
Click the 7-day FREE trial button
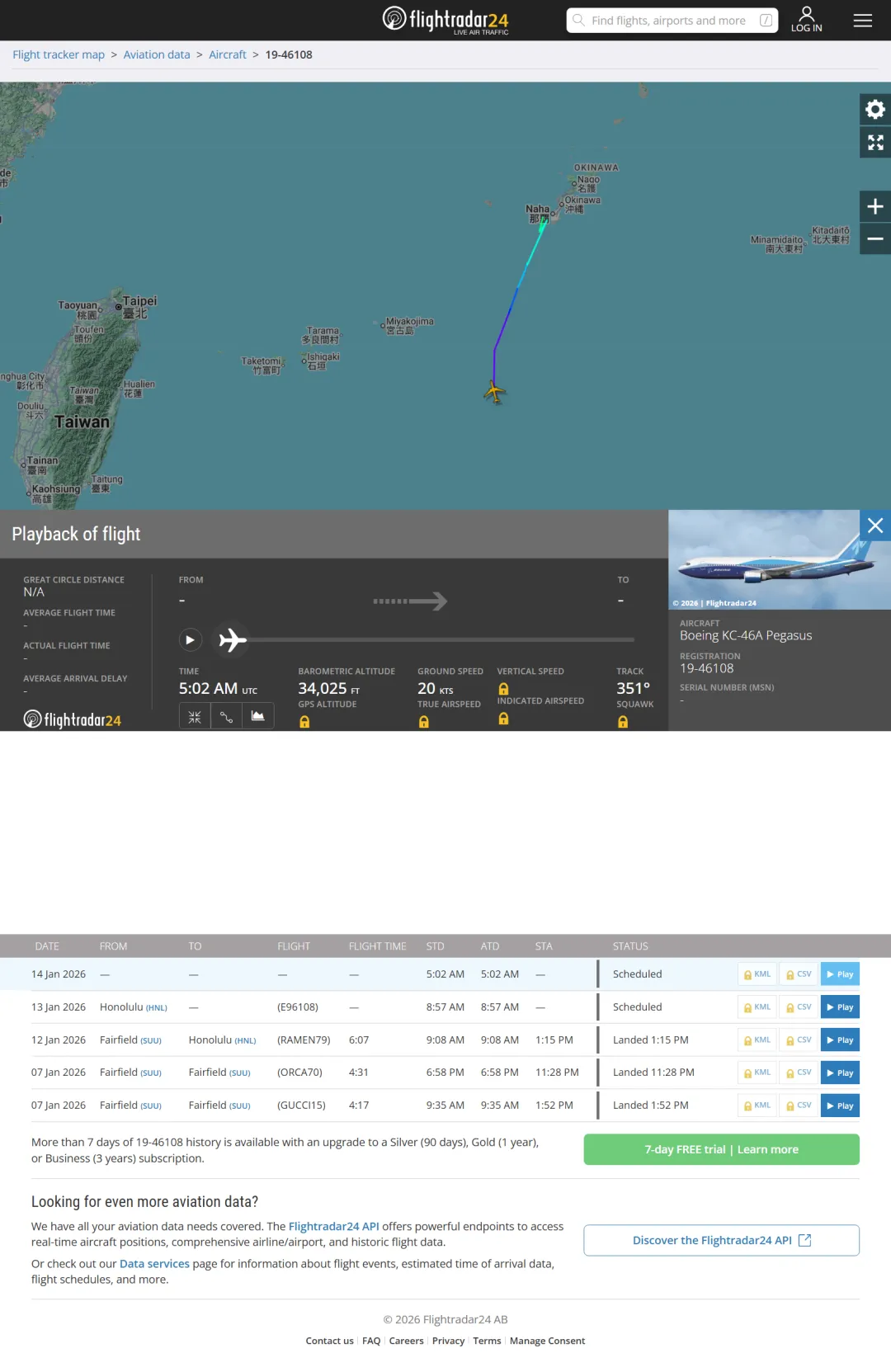pyautogui.click(x=722, y=1149)
